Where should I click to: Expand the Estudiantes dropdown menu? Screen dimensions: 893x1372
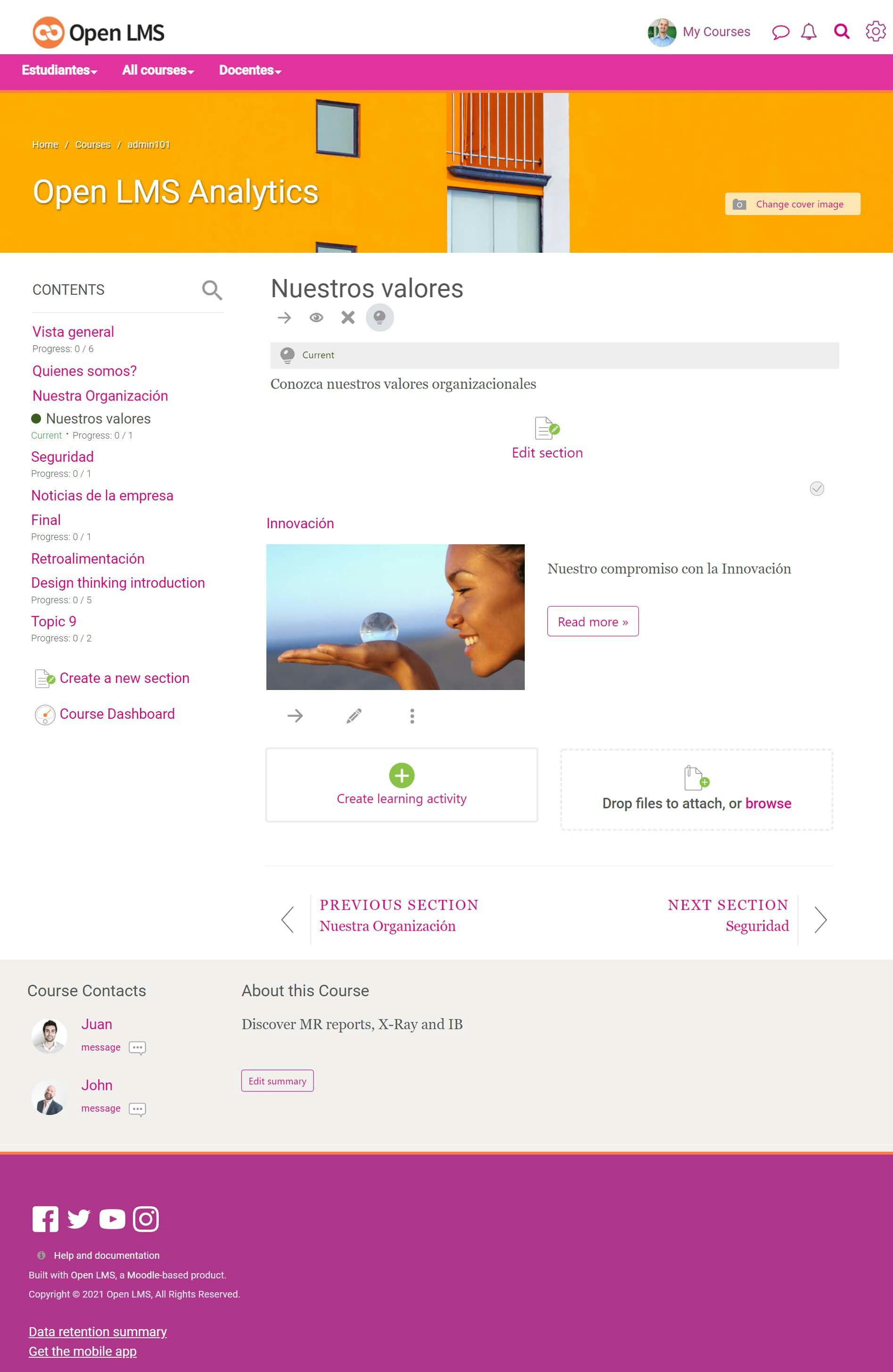click(x=59, y=70)
